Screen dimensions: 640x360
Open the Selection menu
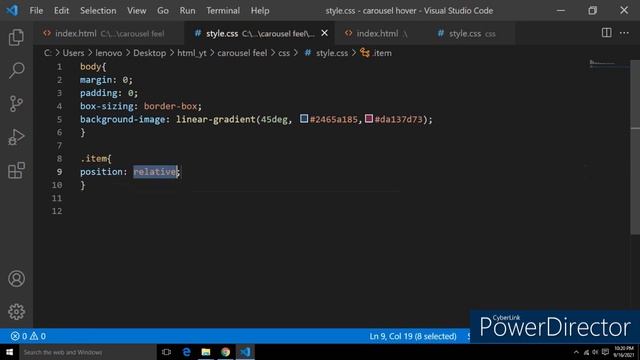coord(98,11)
